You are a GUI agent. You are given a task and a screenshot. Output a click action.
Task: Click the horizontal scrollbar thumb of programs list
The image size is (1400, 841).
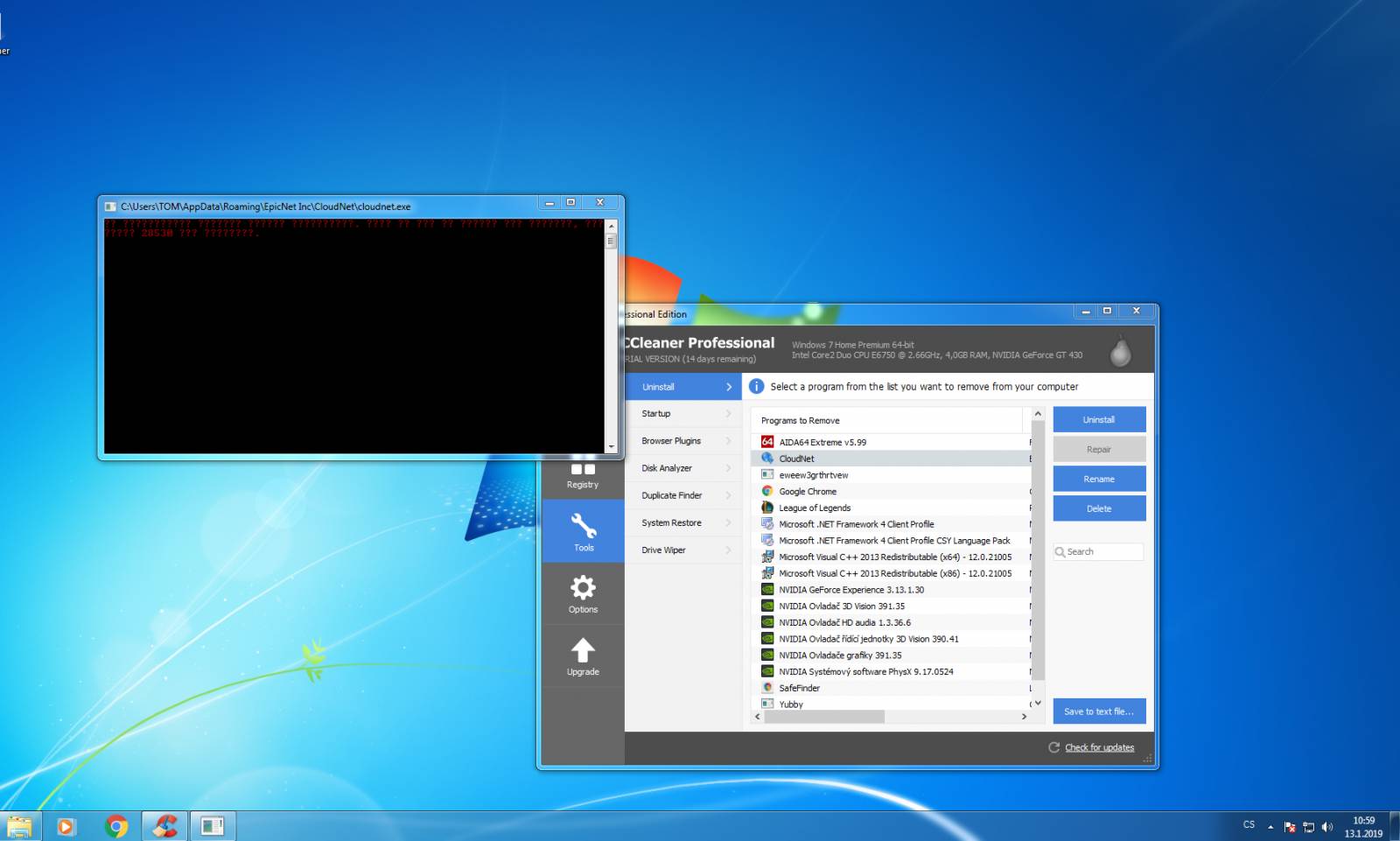824,717
